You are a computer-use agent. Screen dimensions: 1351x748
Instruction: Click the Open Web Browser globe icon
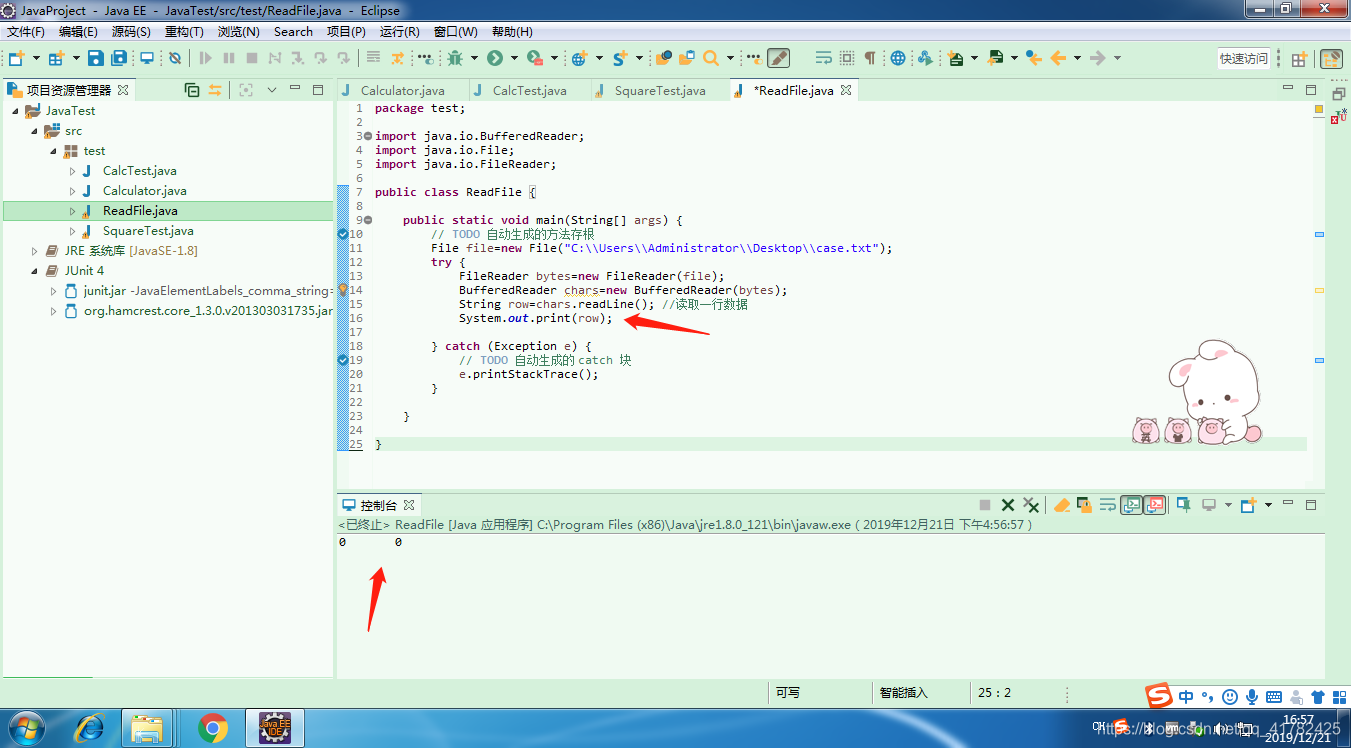click(898, 58)
